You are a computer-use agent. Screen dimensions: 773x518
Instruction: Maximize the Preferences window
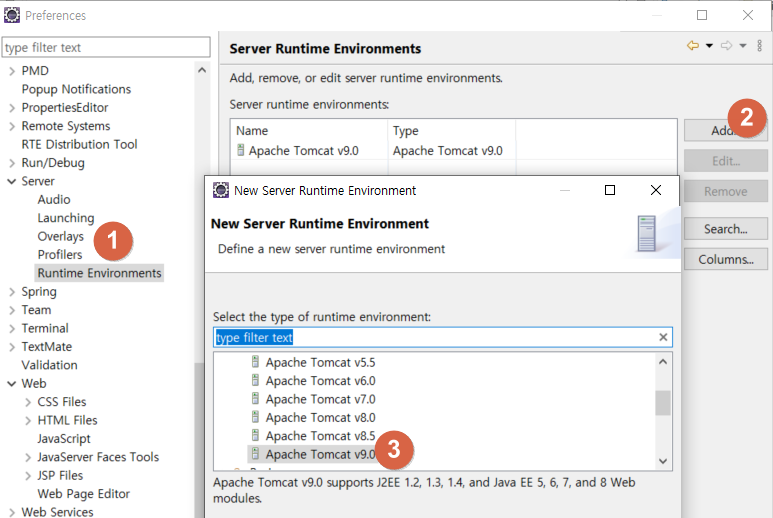(x=702, y=15)
